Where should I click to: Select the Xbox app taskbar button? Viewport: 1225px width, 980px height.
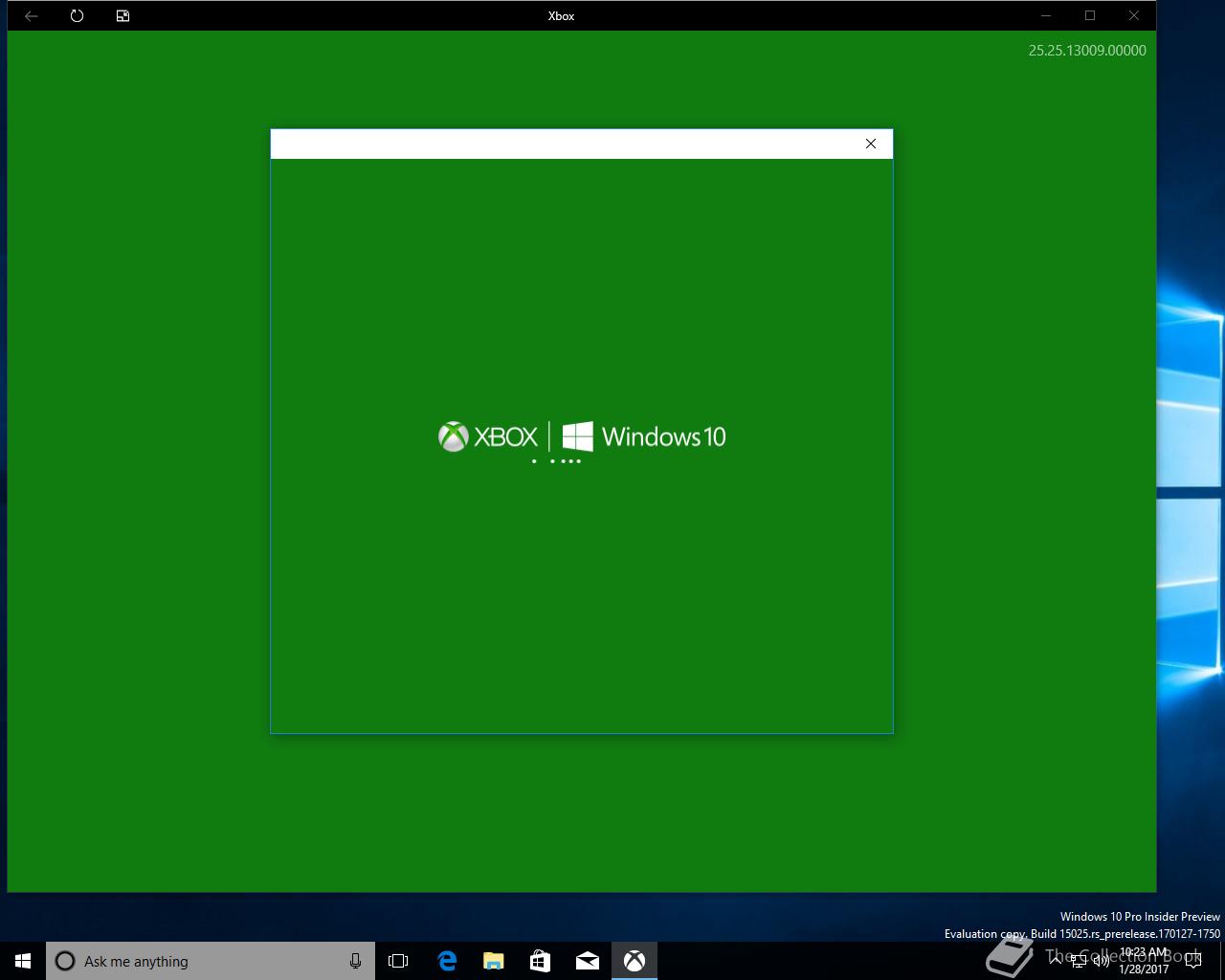[635, 961]
